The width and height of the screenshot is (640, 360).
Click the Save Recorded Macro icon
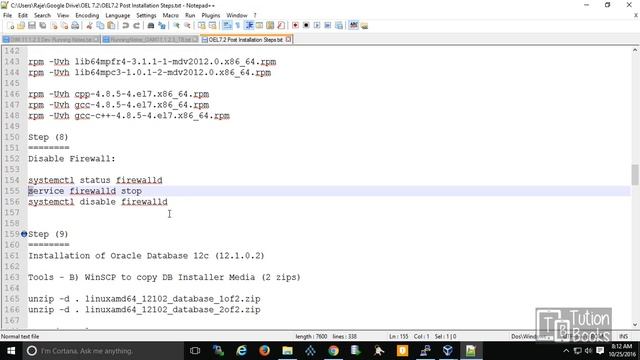(338, 26)
